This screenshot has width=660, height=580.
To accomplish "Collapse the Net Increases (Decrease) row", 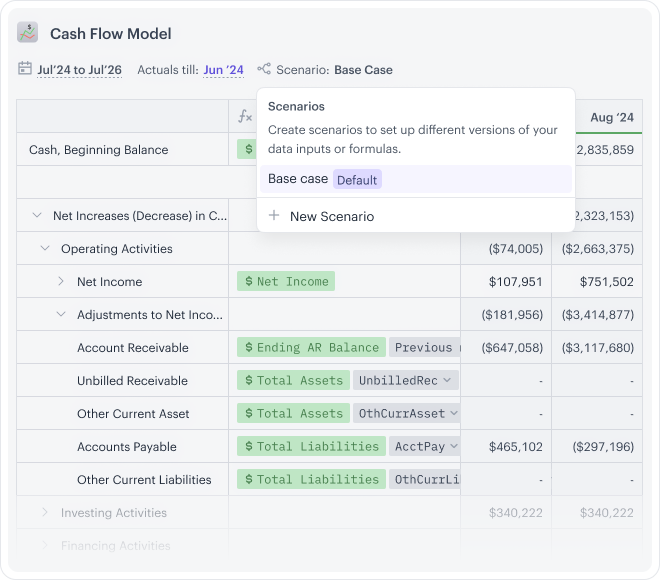I will (37, 215).
